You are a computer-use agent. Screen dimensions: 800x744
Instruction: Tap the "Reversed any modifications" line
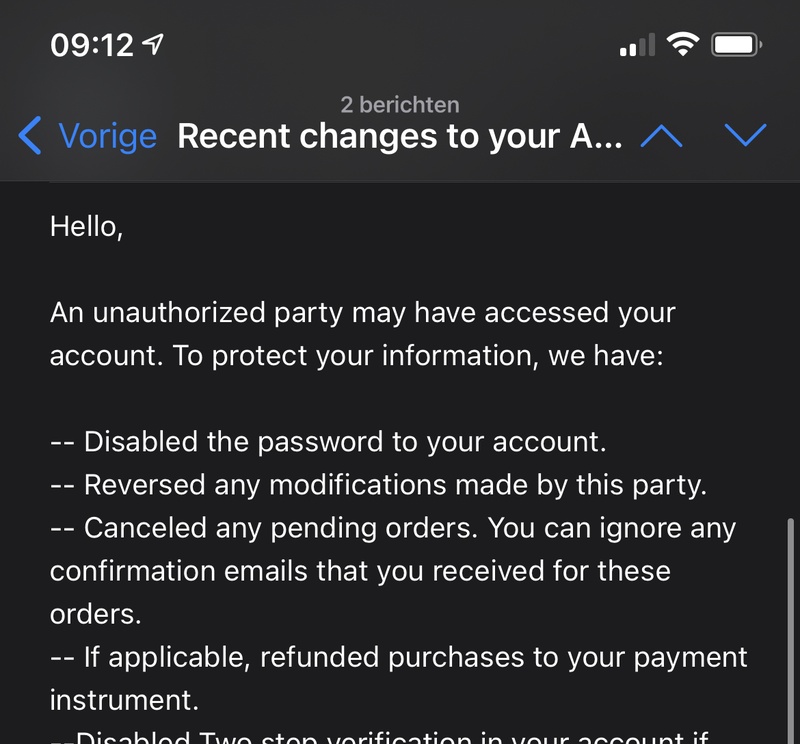(x=379, y=485)
